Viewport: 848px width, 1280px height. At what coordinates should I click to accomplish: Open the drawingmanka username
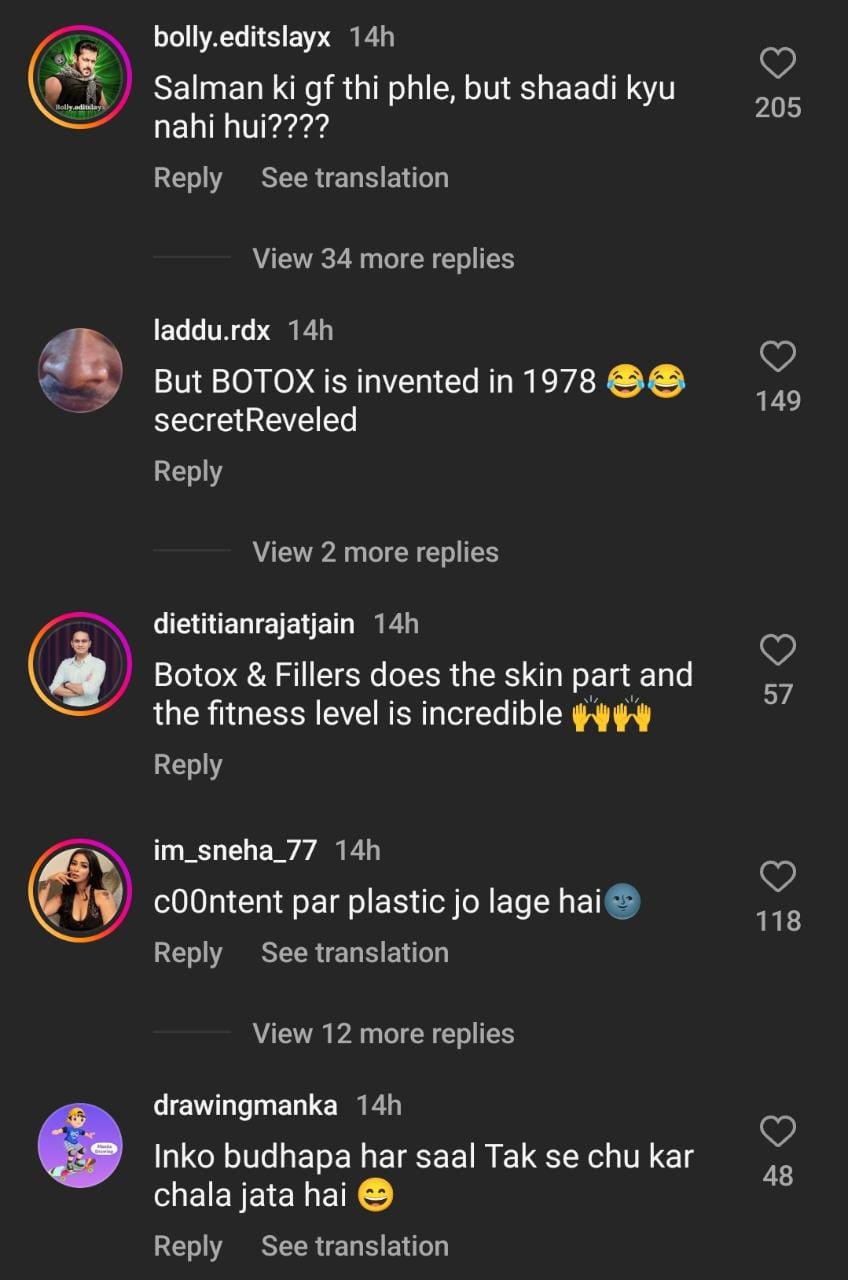[245, 1105]
